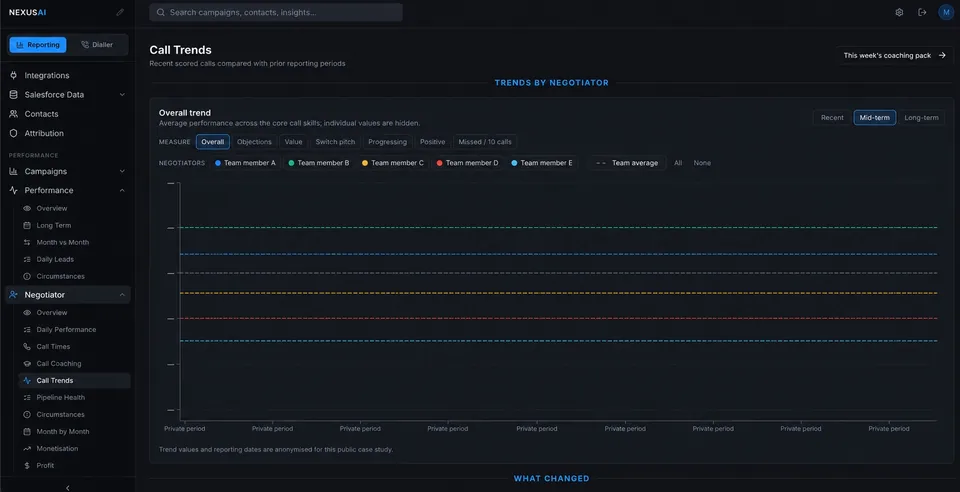Collapse the Performance section chevron

click(x=122, y=190)
